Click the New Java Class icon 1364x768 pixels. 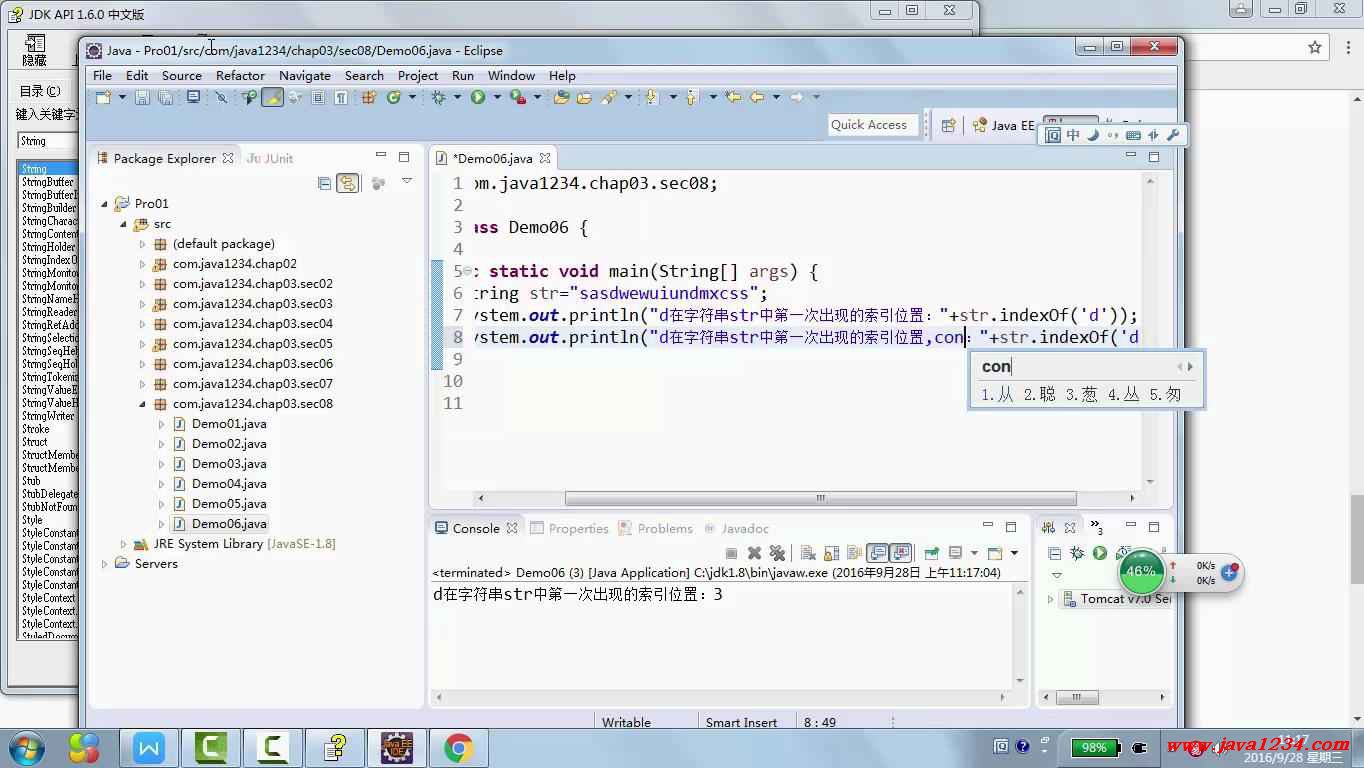[x=393, y=97]
